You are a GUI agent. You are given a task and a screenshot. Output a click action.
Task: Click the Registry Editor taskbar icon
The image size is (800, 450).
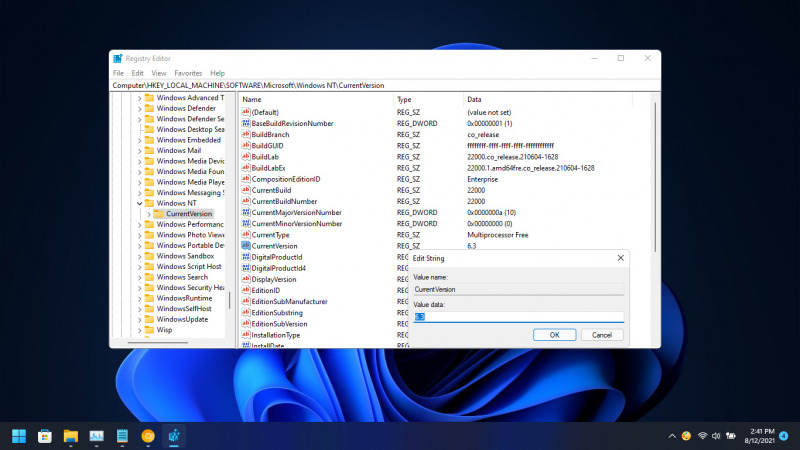point(173,436)
